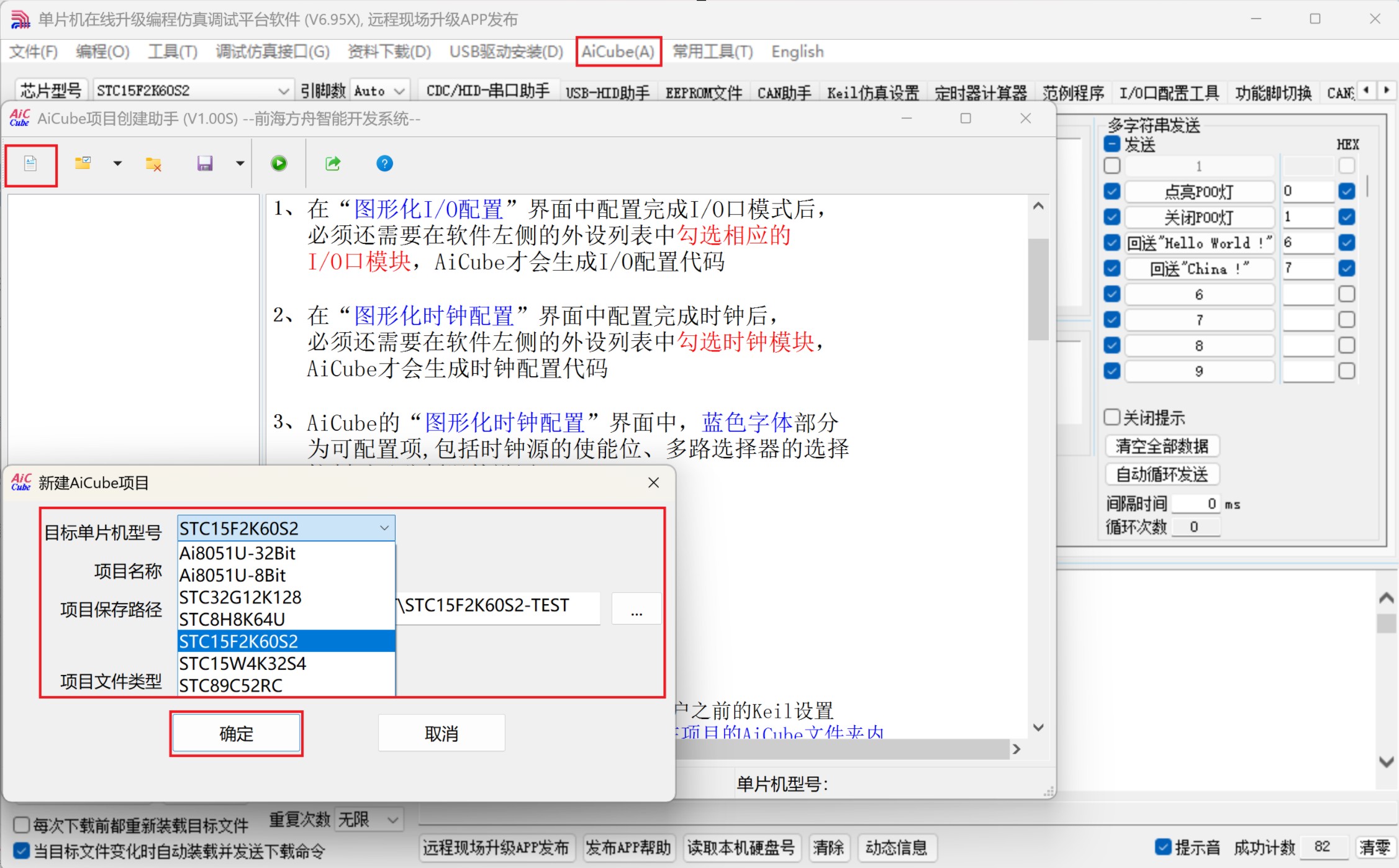Select Ai8051U-32Bit from the model list
1399x868 pixels.
coord(286,553)
